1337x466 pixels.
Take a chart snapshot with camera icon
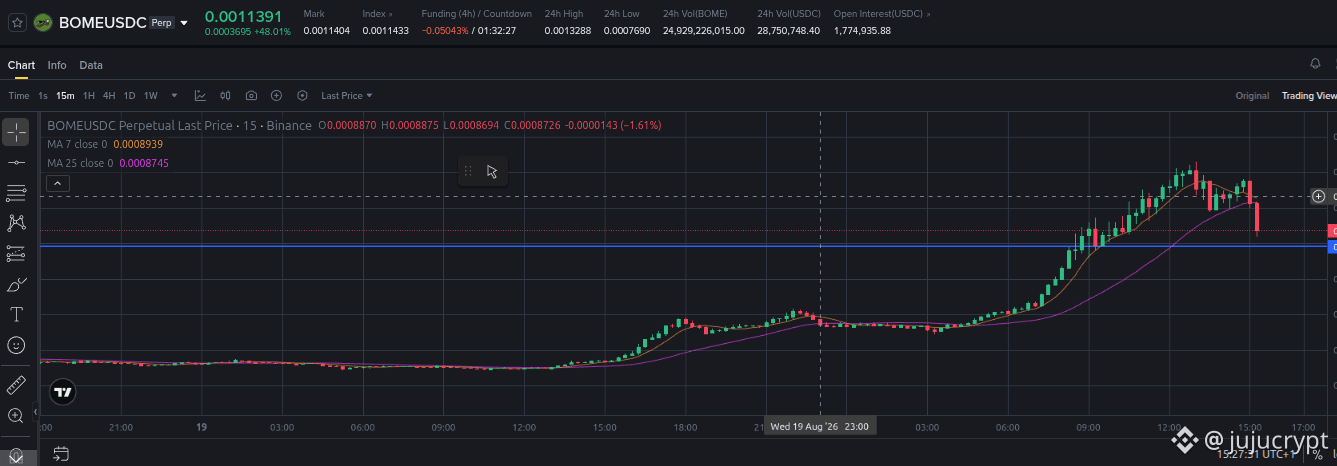pyautogui.click(x=251, y=96)
